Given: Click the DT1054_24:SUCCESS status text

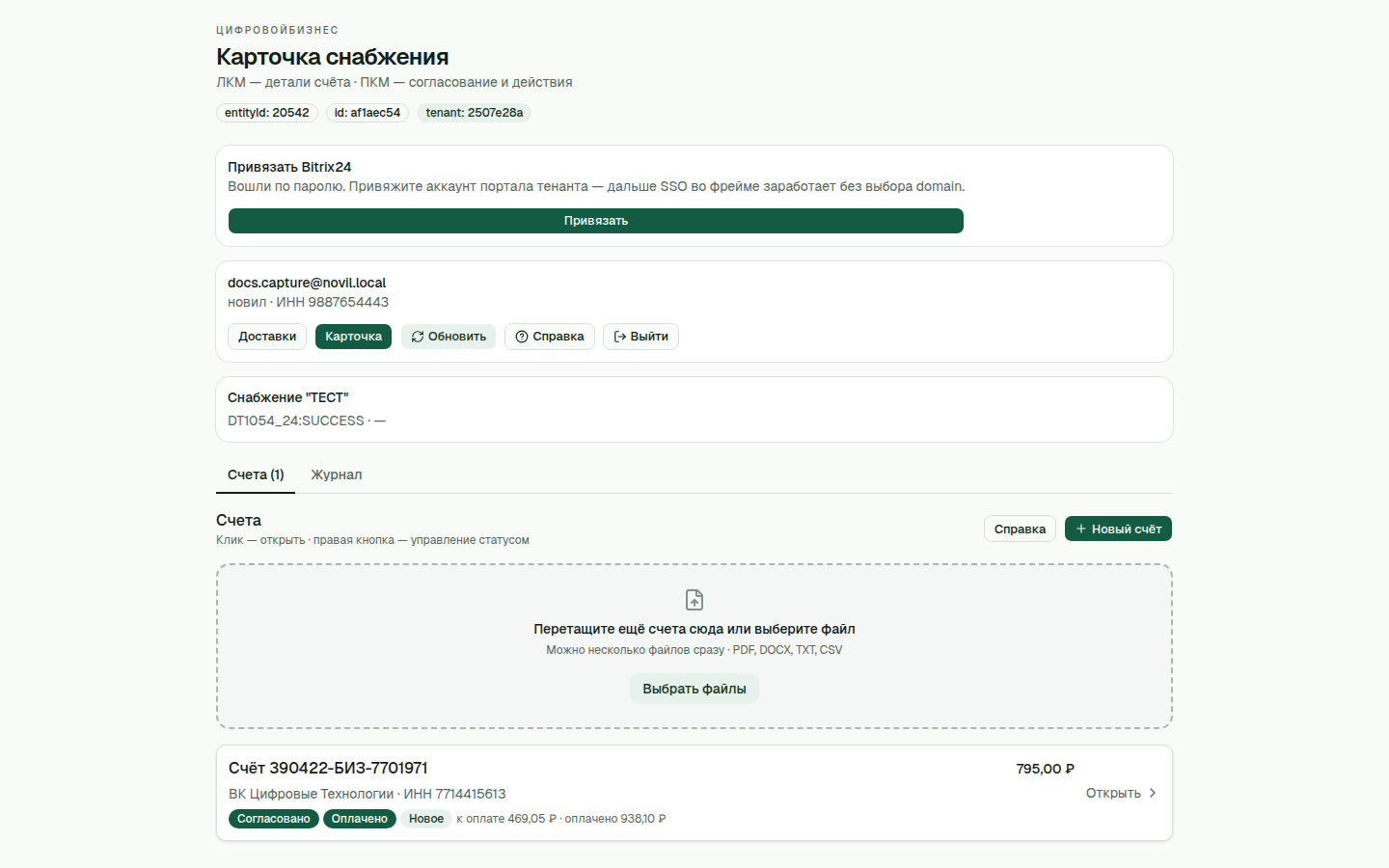Looking at the screenshot, I should point(296,420).
